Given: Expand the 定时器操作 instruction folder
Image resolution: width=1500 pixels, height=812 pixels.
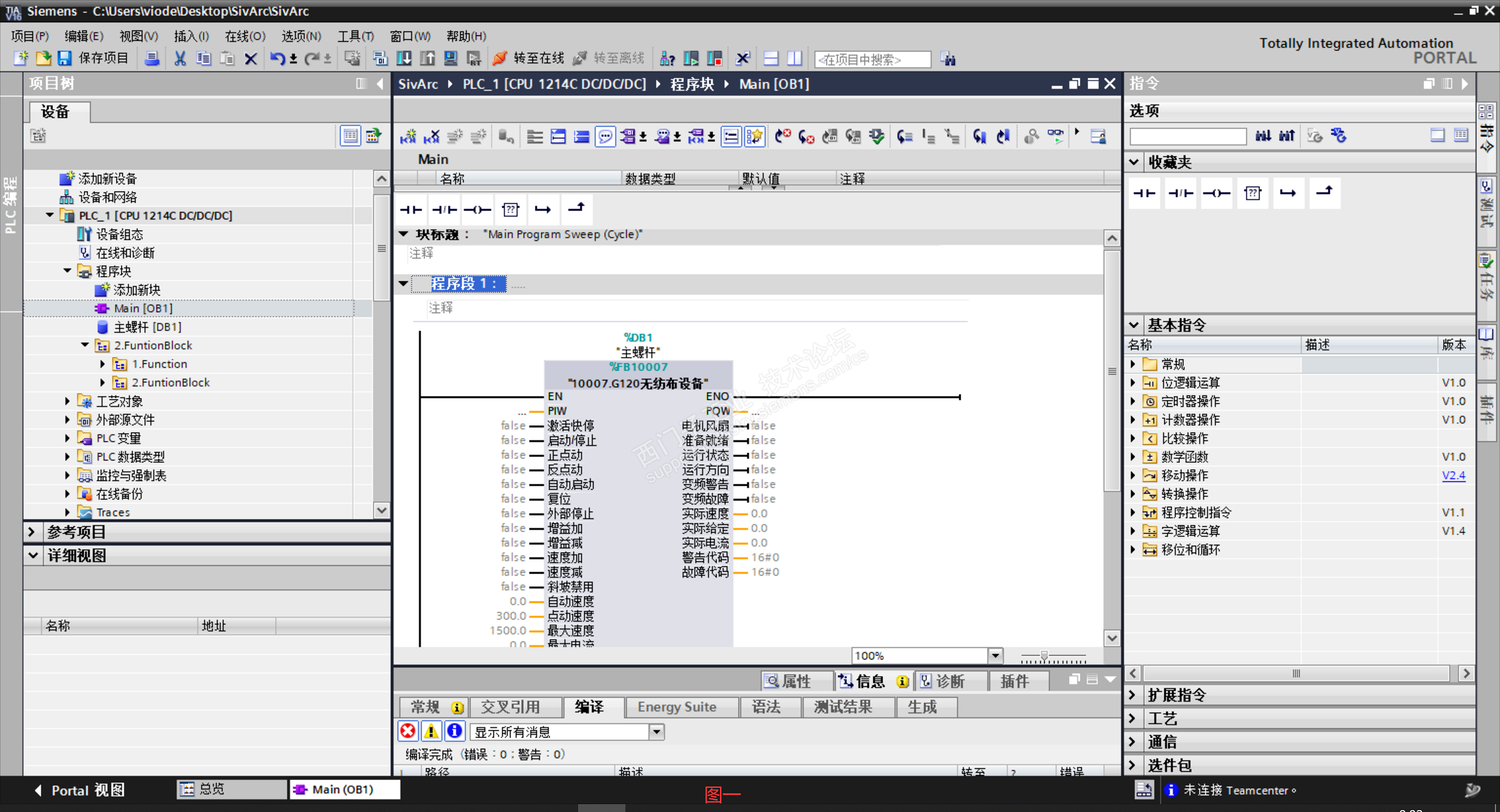Looking at the screenshot, I should click(1133, 401).
